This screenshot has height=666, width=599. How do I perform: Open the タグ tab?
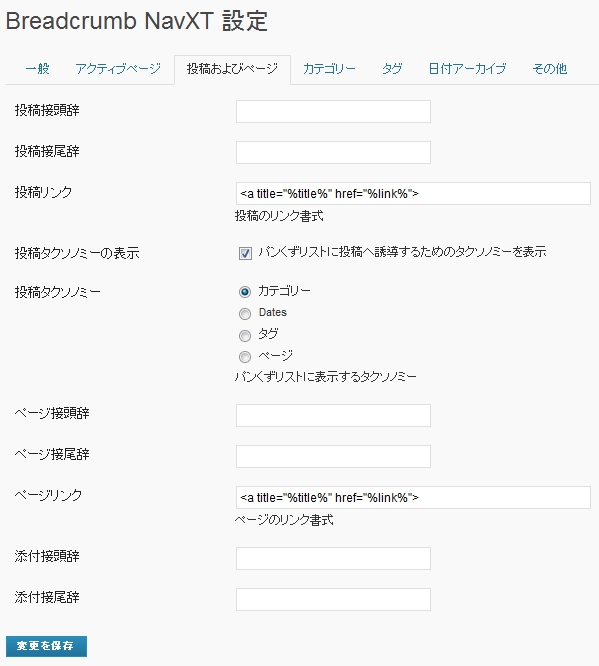392,68
